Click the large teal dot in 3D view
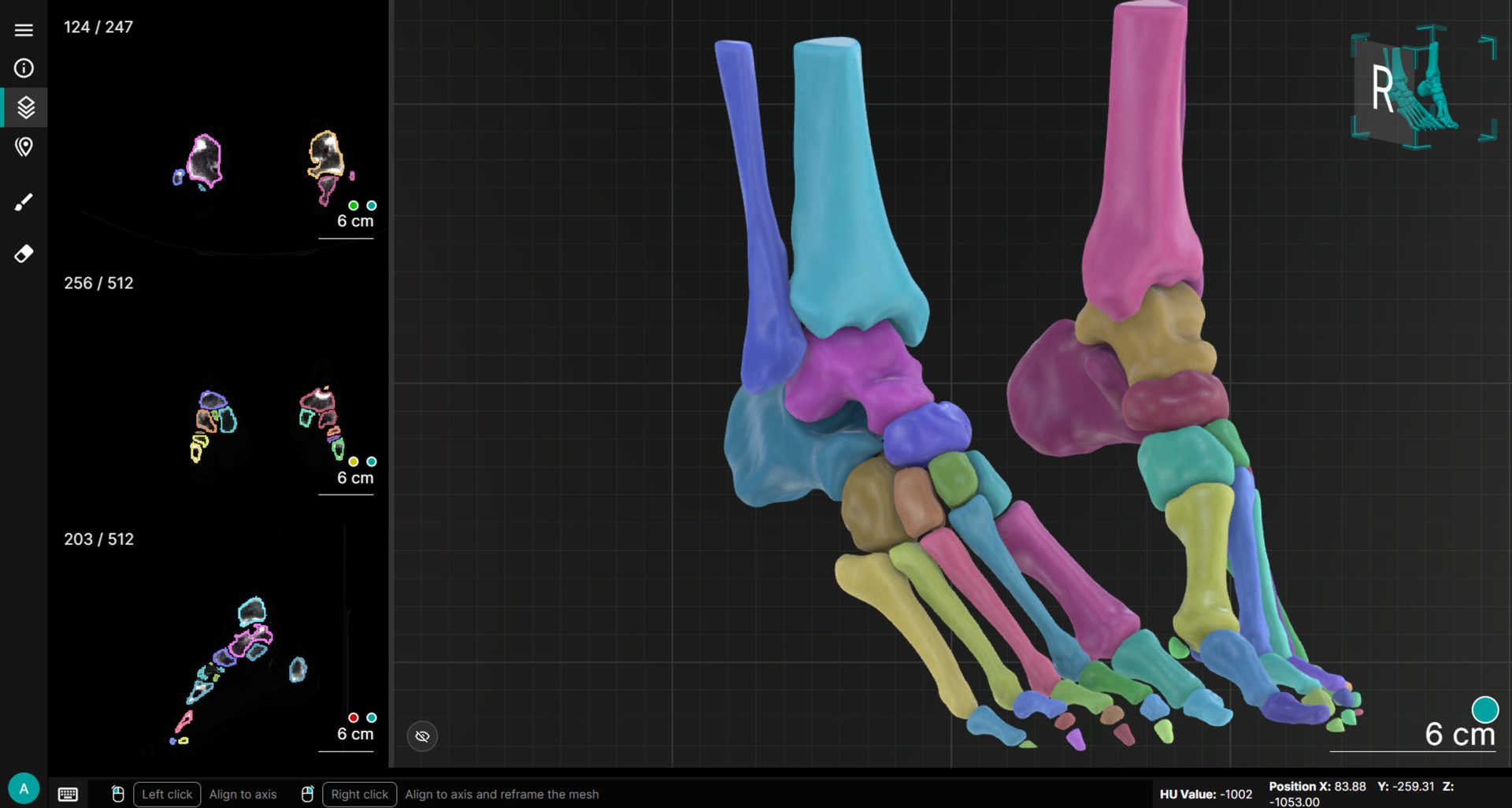Viewport: 1512px width, 808px height. point(1484,710)
